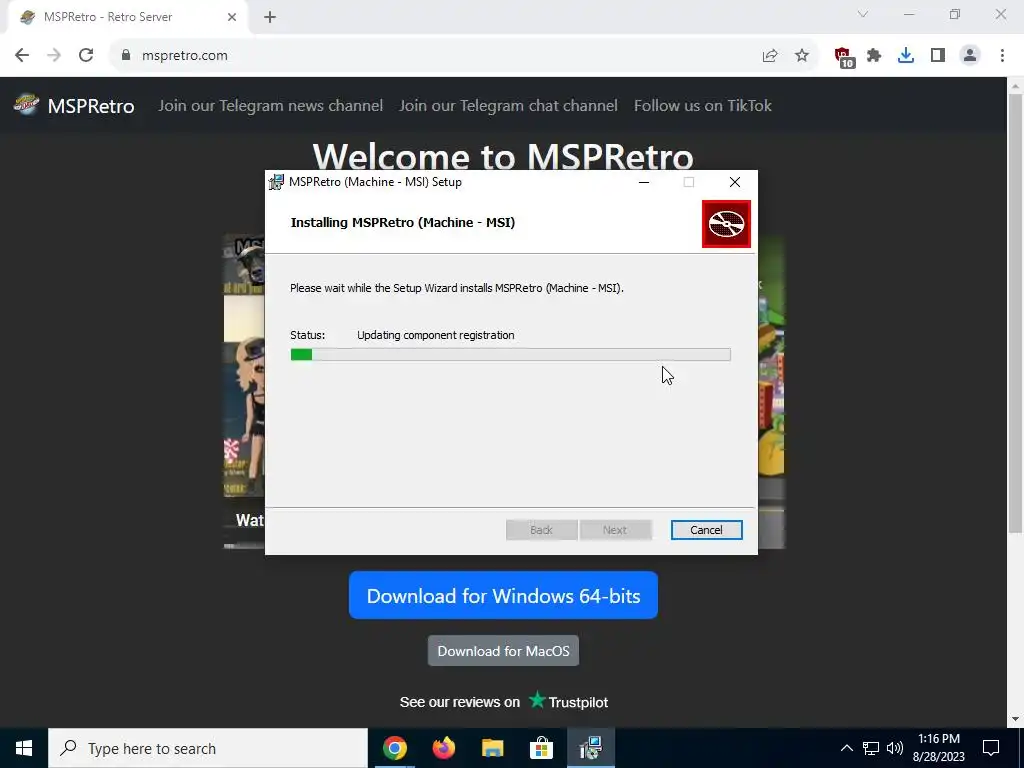
Task: Click Download for MacOS button
Action: click(x=503, y=650)
